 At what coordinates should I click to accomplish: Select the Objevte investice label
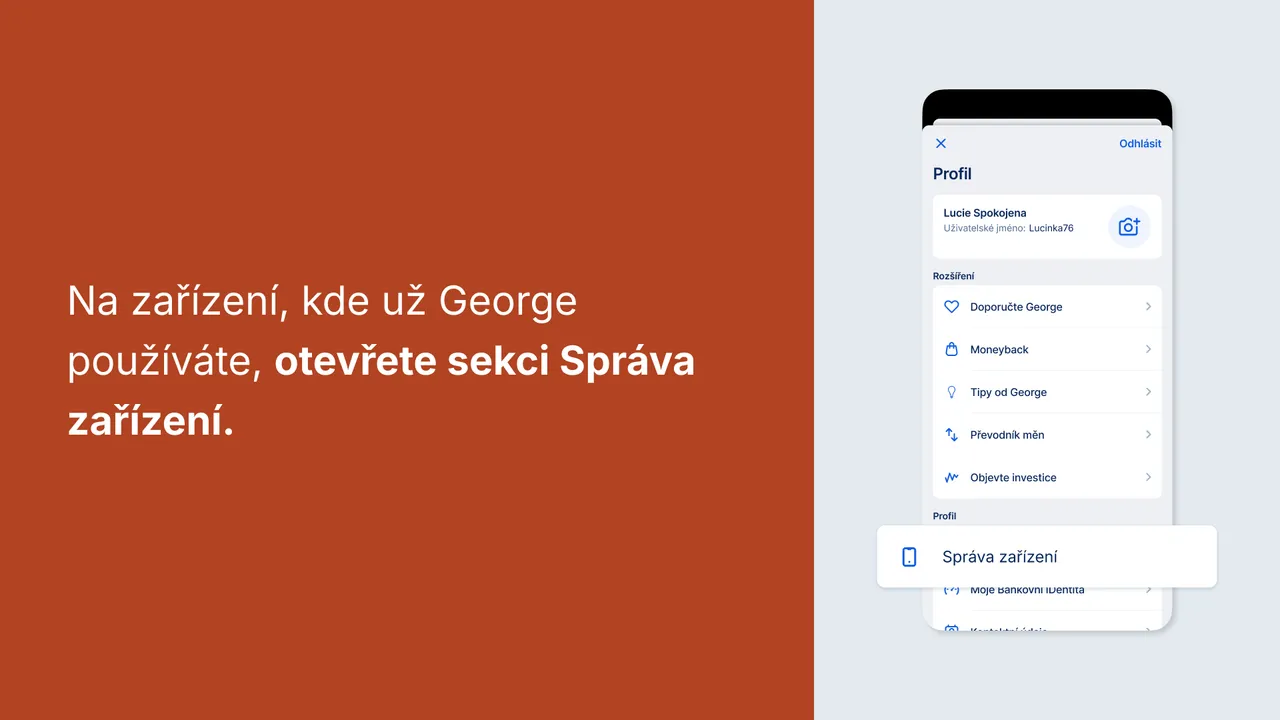(1013, 477)
